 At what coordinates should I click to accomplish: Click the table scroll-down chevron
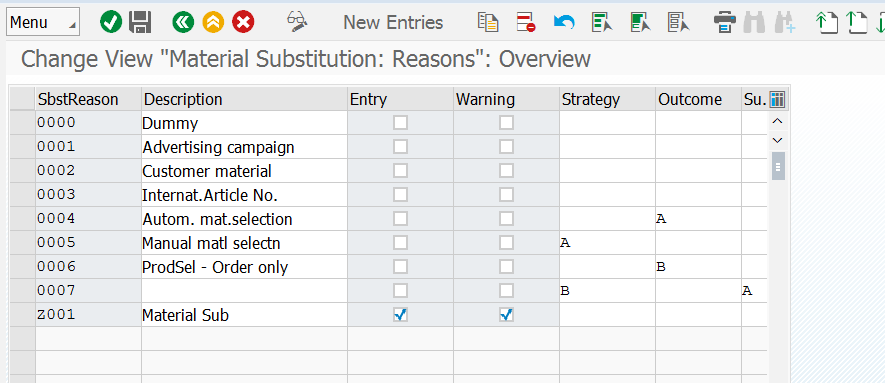coord(777,140)
